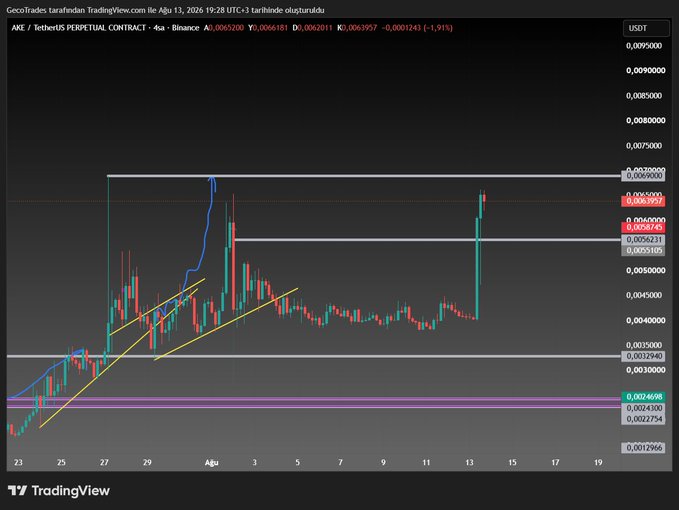Image resolution: width=679 pixels, height=510 pixels.
Task: Click the 0,0075000 price scale tick
Action: point(644,145)
